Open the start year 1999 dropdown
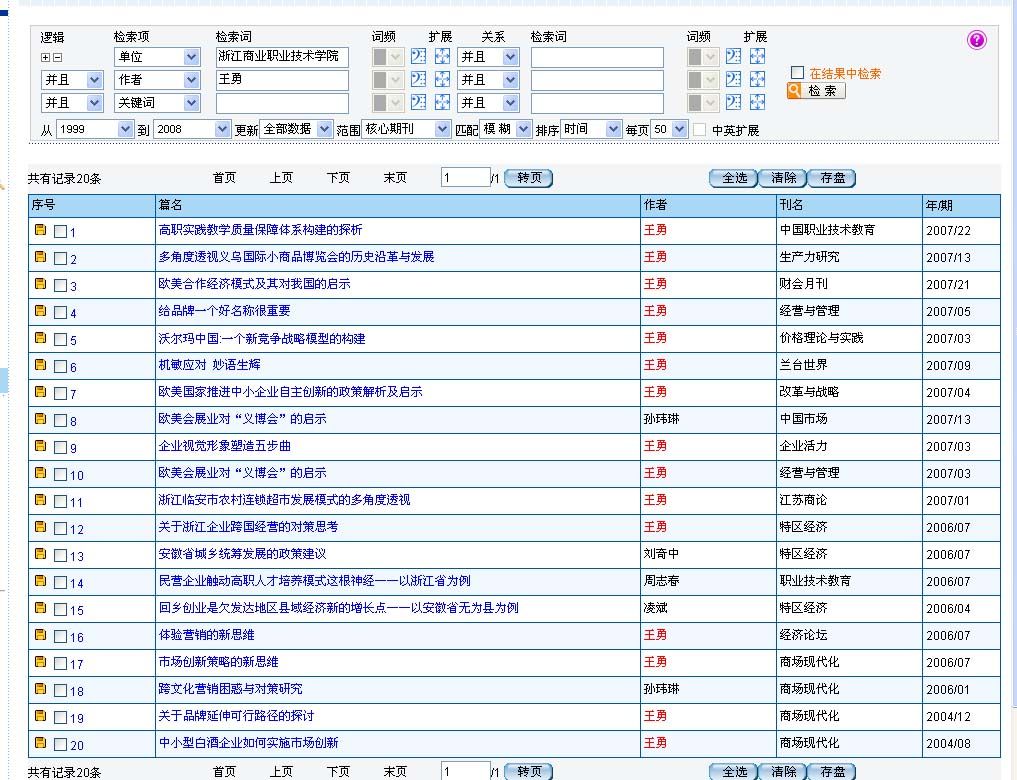Screen dimensions: 1017x780 pyautogui.click(x=95, y=129)
